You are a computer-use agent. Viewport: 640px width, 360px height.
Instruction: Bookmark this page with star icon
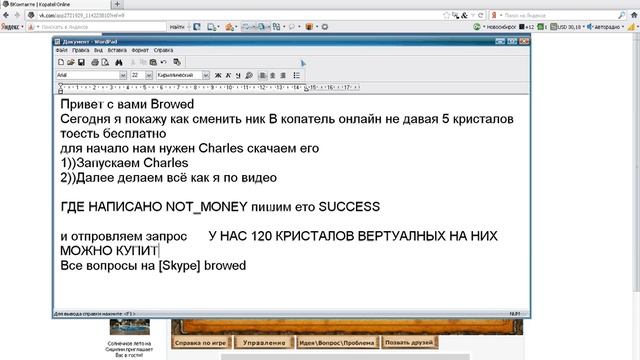click(446, 15)
